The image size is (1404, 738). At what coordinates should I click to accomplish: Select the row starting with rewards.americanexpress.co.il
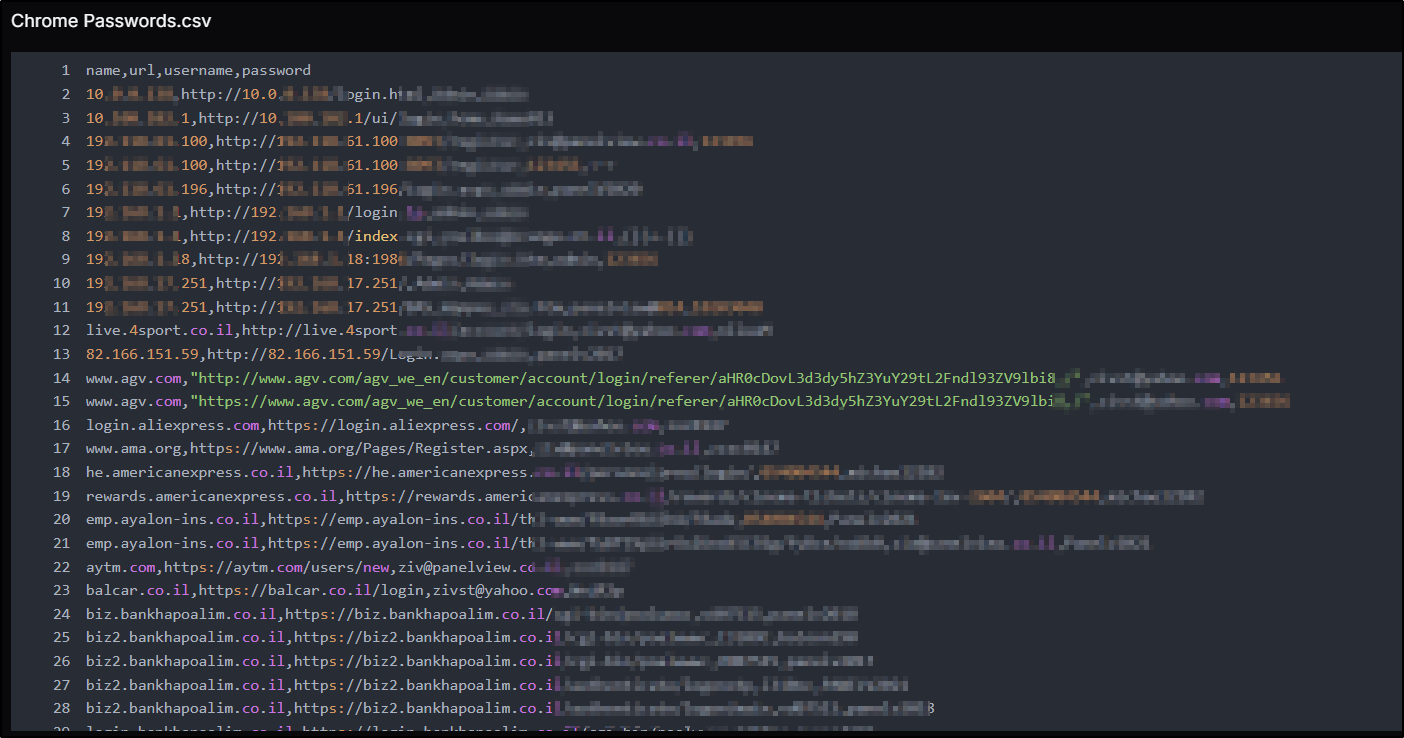point(645,496)
